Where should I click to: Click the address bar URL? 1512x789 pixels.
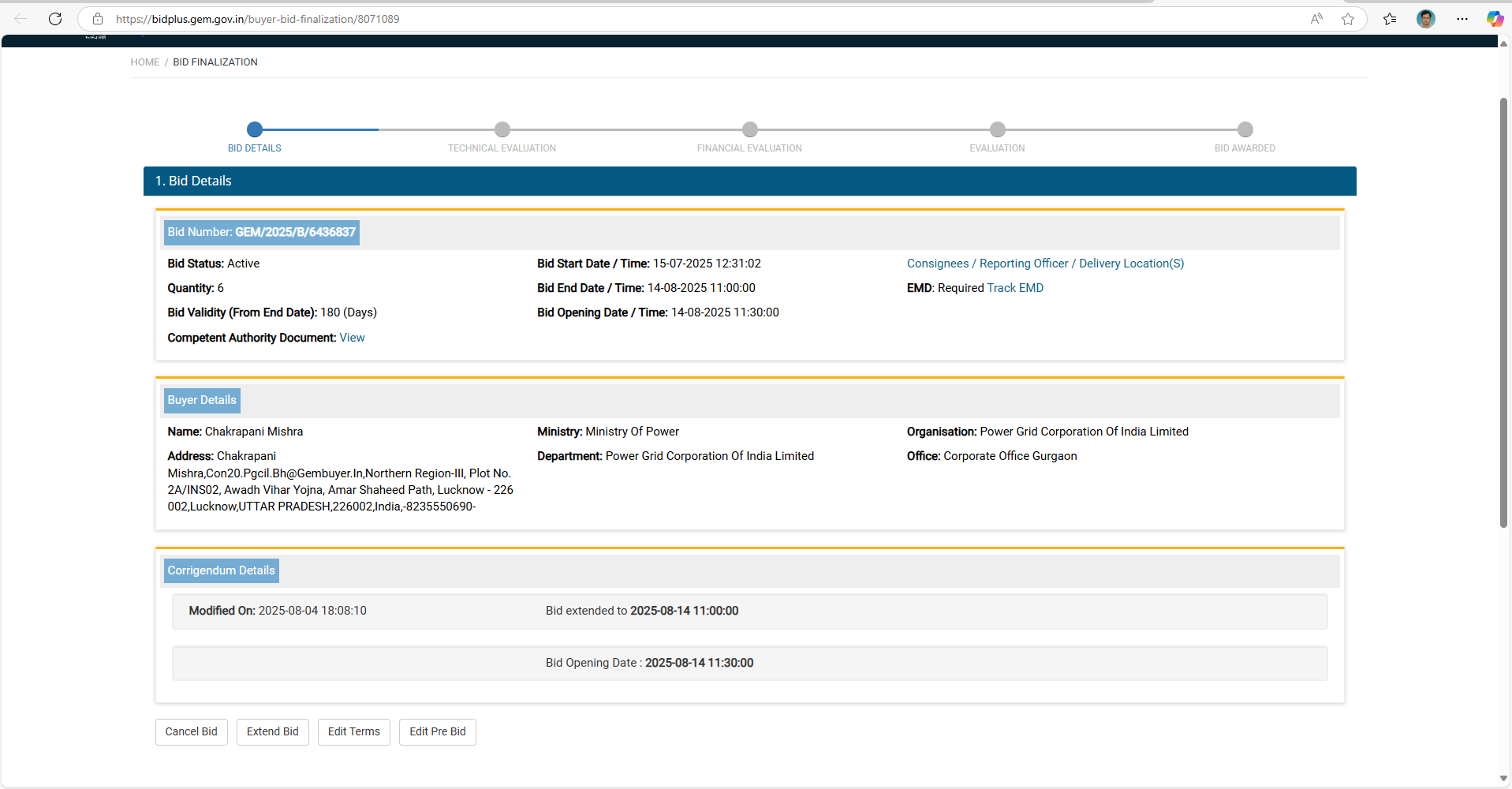(x=257, y=19)
